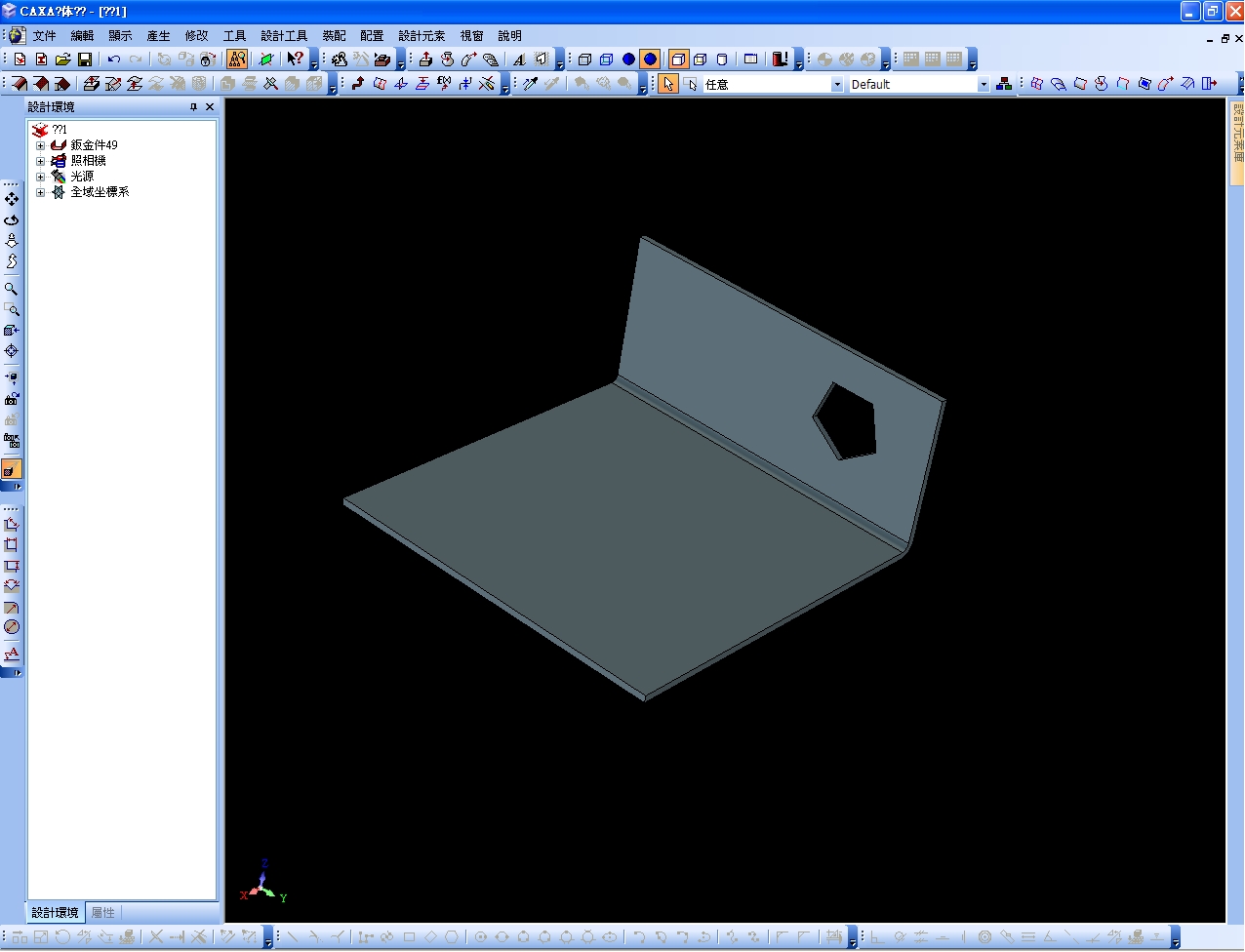The image size is (1245, 952).
Task: Toggle the highlighted orange left toolbar button
Action: click(x=12, y=469)
